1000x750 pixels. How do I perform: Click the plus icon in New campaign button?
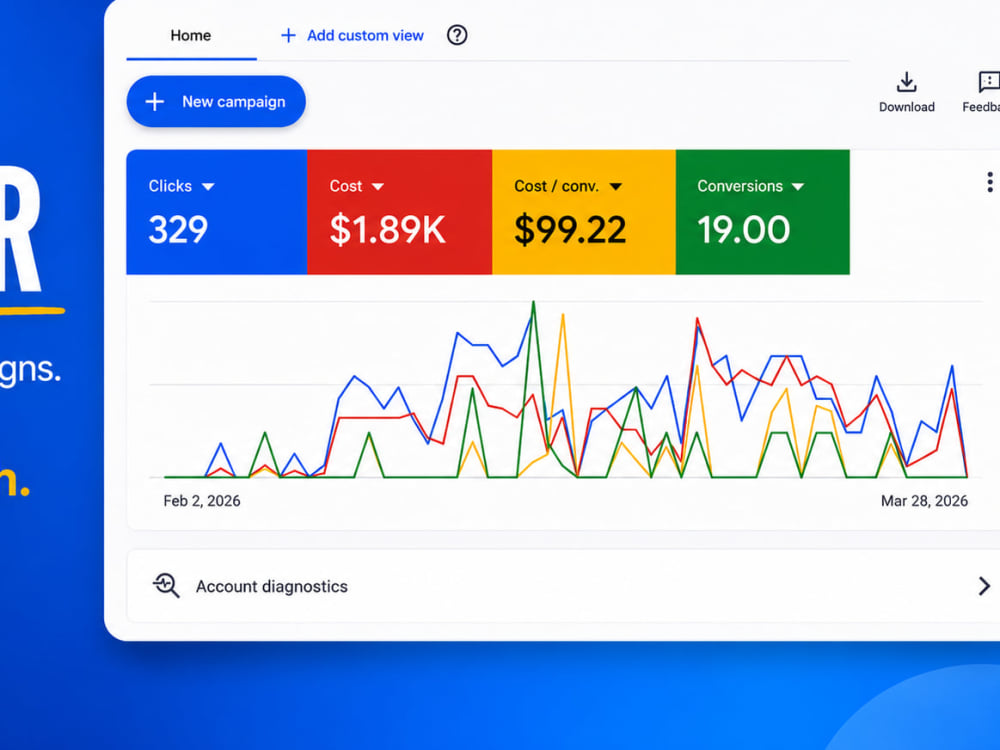(155, 101)
